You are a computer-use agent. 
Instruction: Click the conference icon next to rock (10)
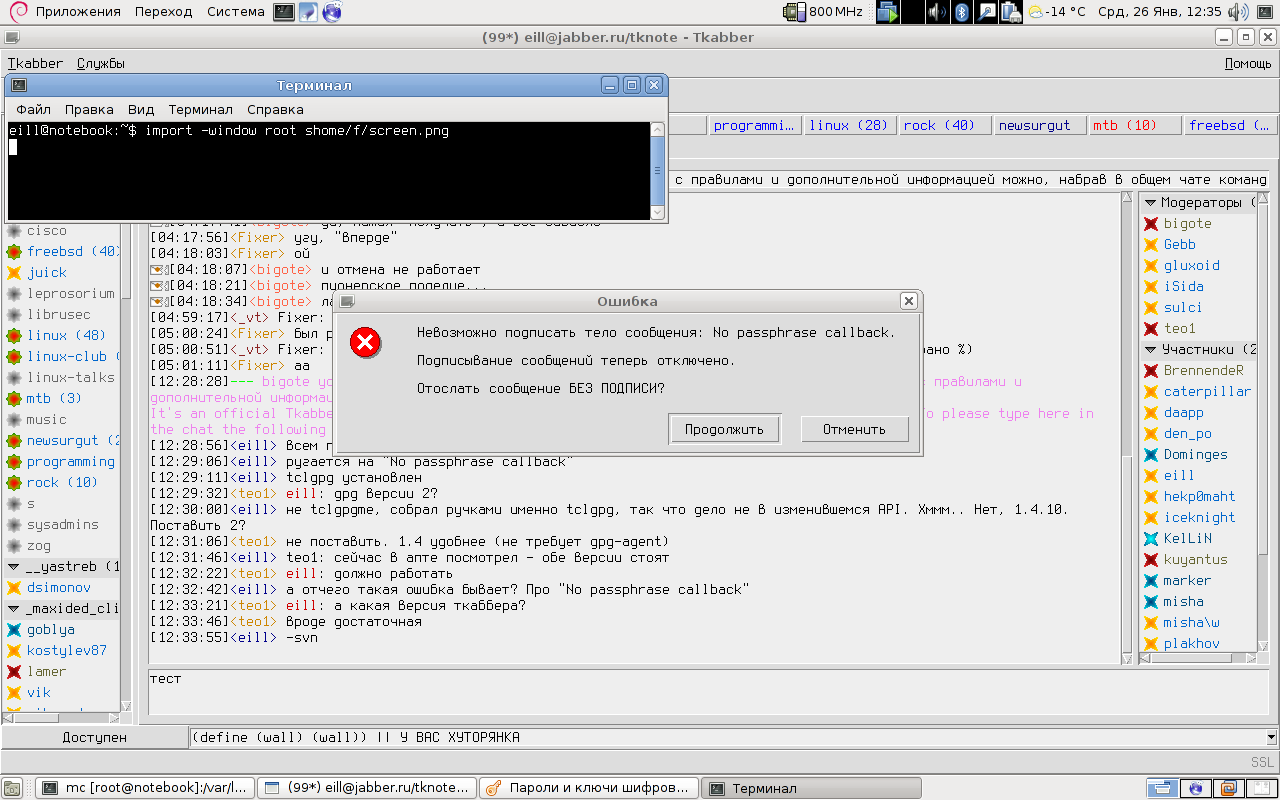point(14,483)
